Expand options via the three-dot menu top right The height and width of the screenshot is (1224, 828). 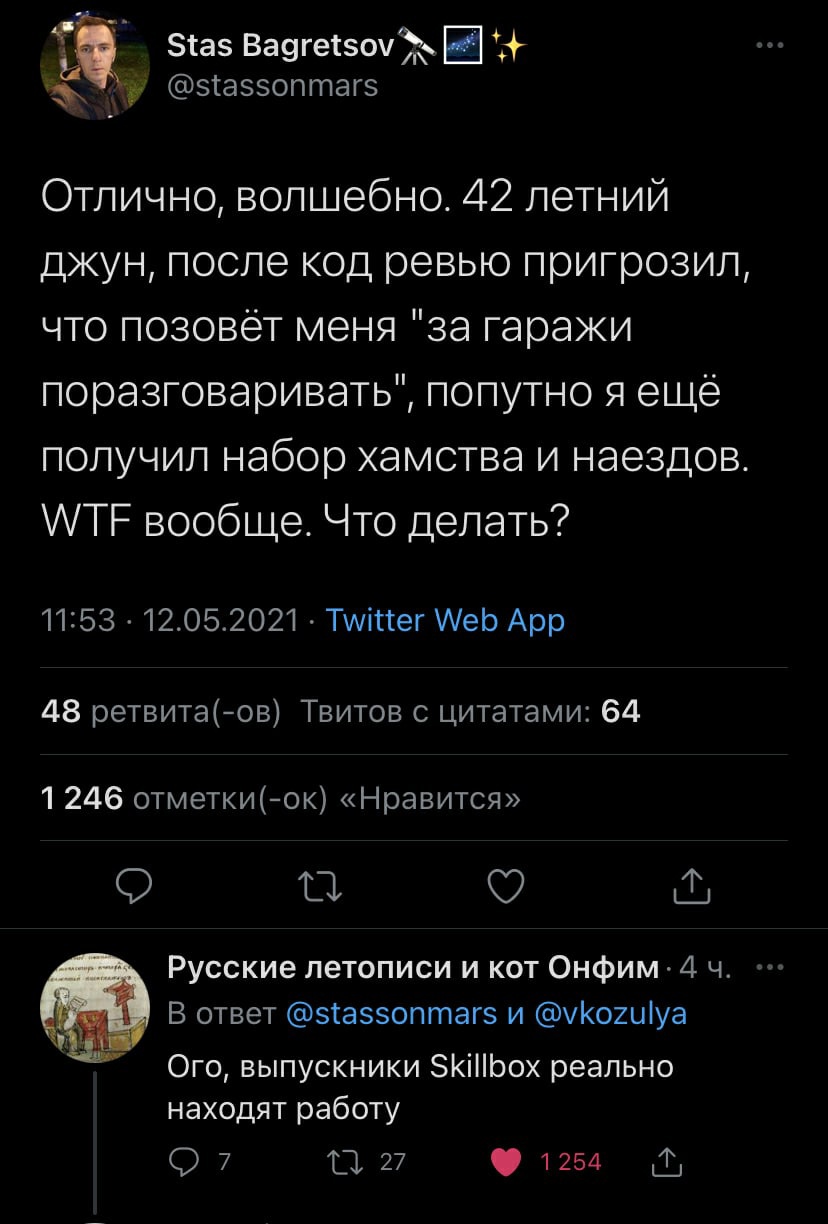pyautogui.click(x=768, y=42)
